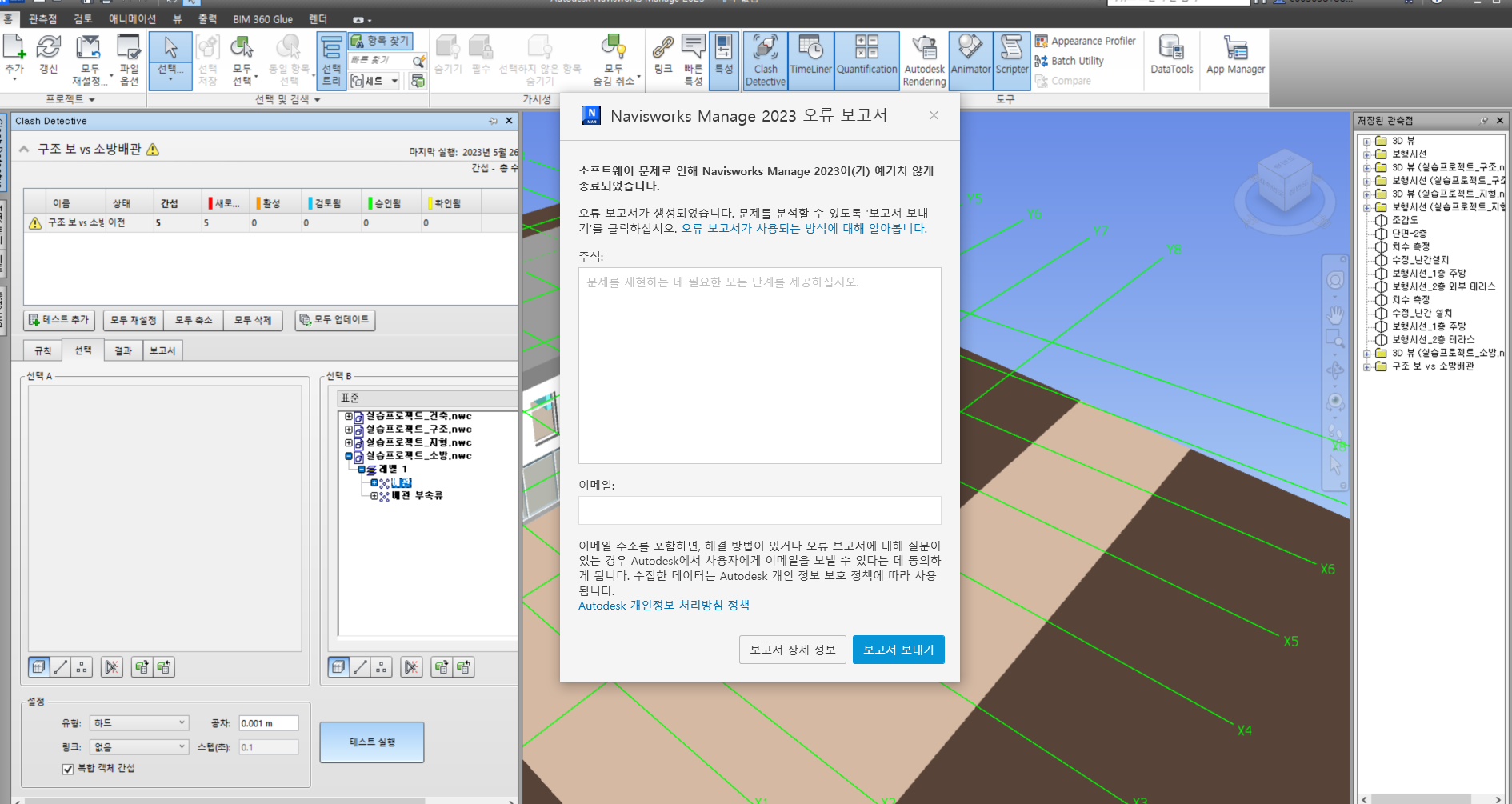1512x804 pixels.
Task: Expand 배관 부속류 tree node
Action: [374, 496]
